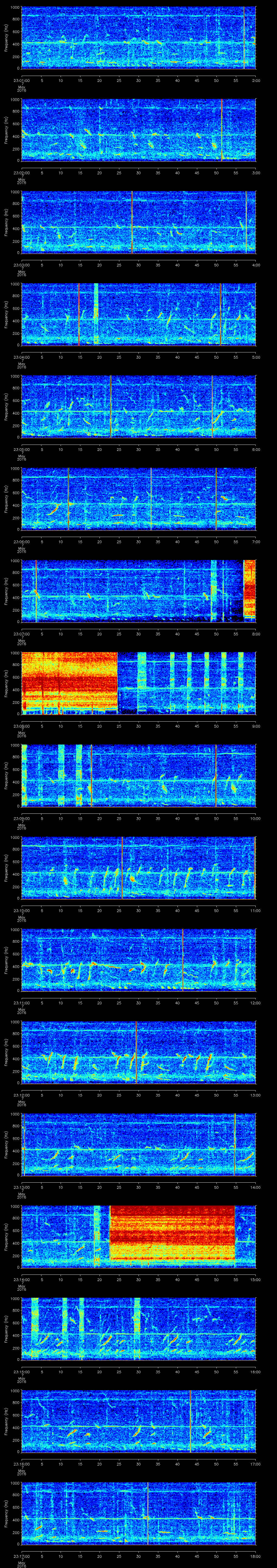The width and height of the screenshot is (277, 1568).
Task: Click the 23:04:00 start time label
Action: tap(22, 357)
